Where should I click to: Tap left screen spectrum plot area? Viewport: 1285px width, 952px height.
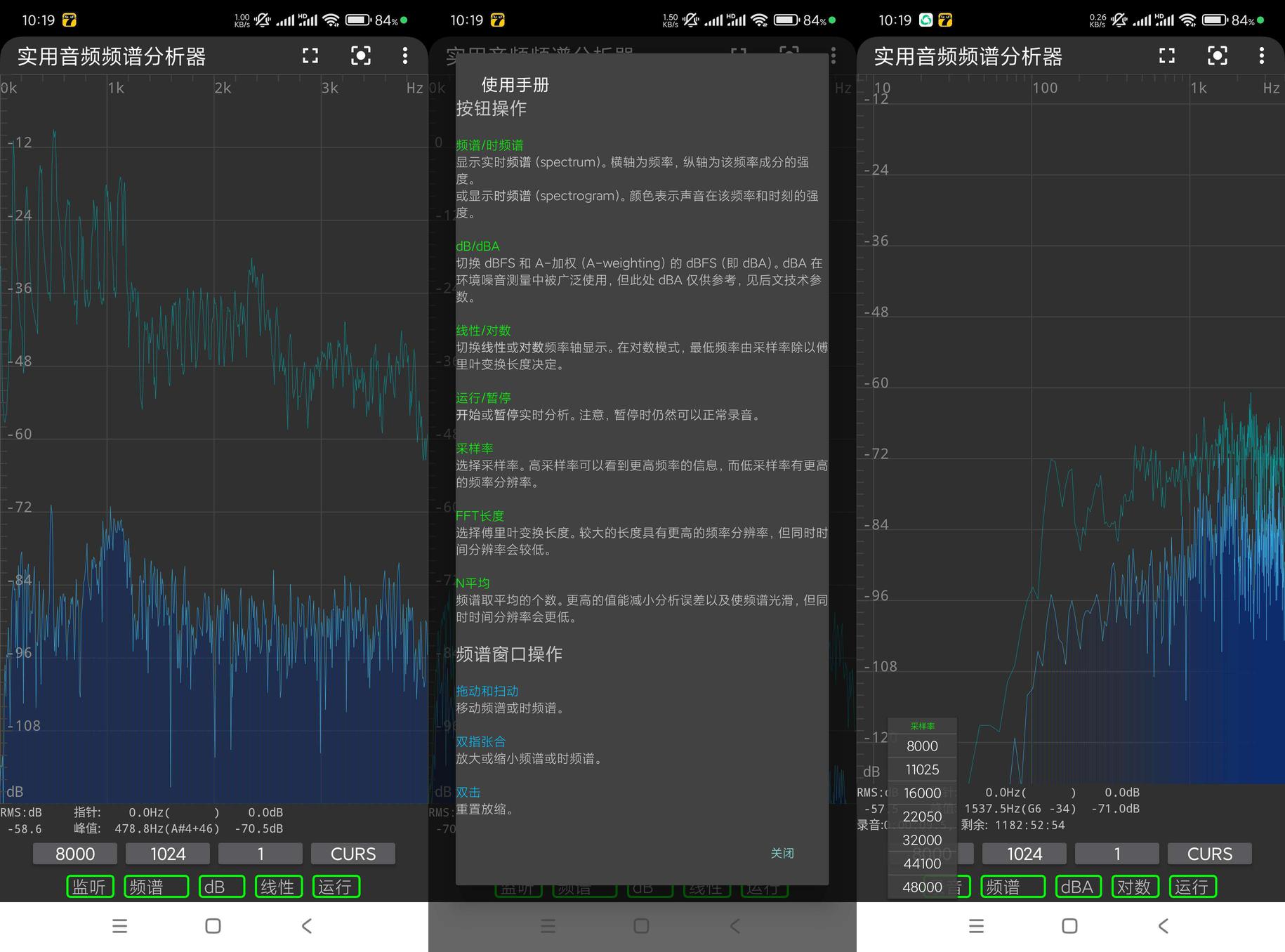coord(214,439)
